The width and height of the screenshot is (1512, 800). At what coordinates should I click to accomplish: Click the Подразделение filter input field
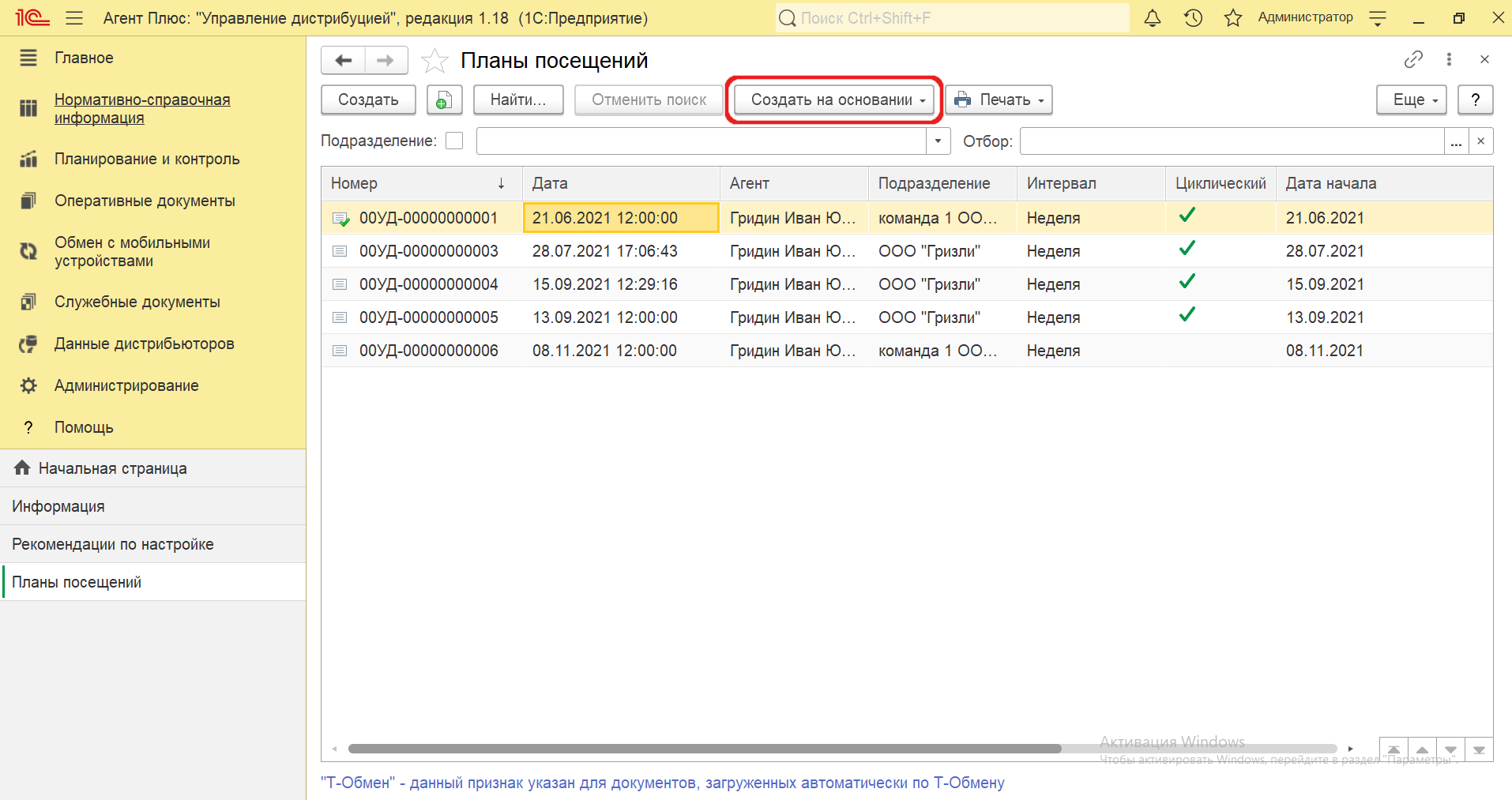[701, 141]
